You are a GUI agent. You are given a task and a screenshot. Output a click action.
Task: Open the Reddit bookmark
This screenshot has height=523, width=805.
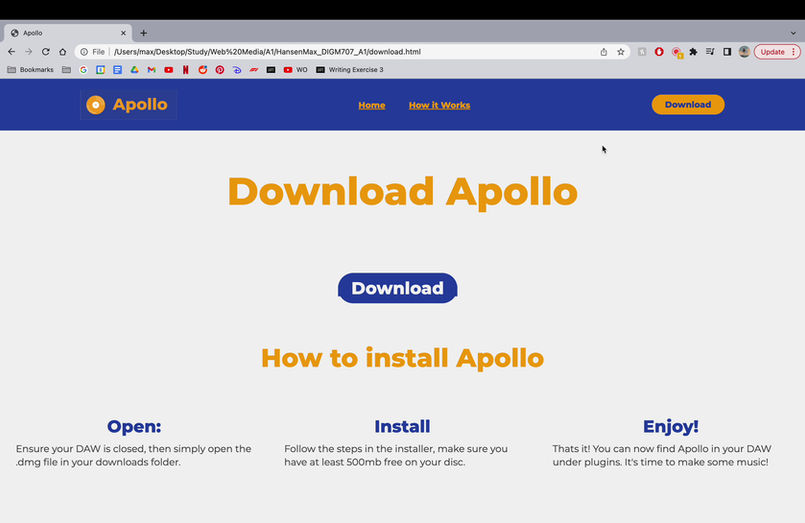[203, 70]
